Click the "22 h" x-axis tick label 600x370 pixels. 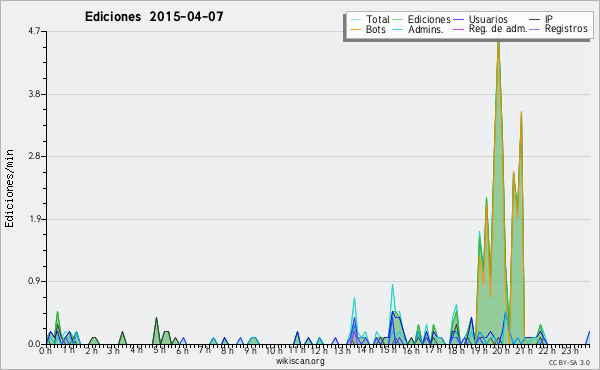(547, 350)
